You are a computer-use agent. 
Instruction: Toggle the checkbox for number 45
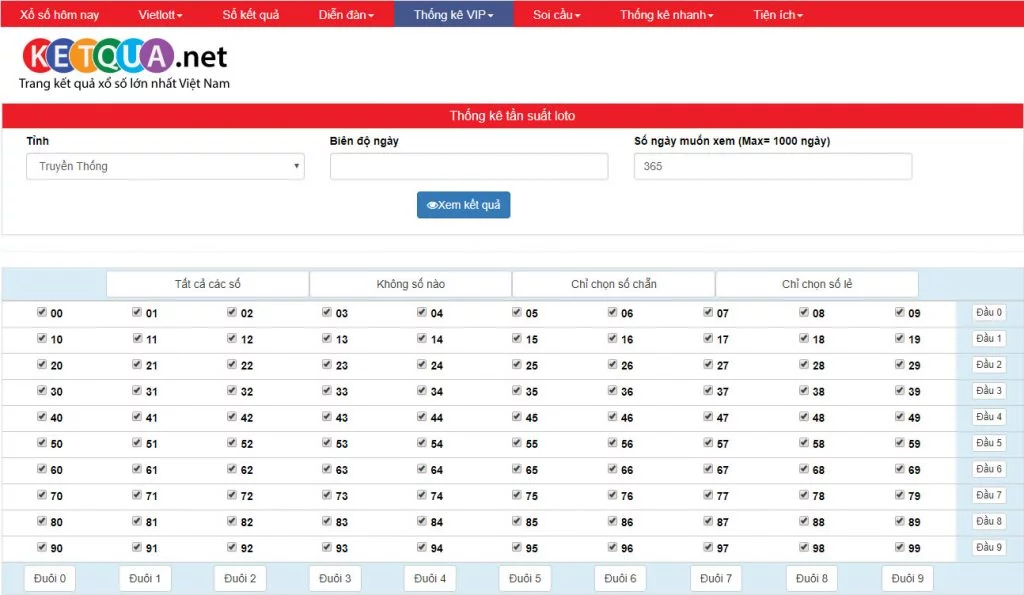click(518, 417)
